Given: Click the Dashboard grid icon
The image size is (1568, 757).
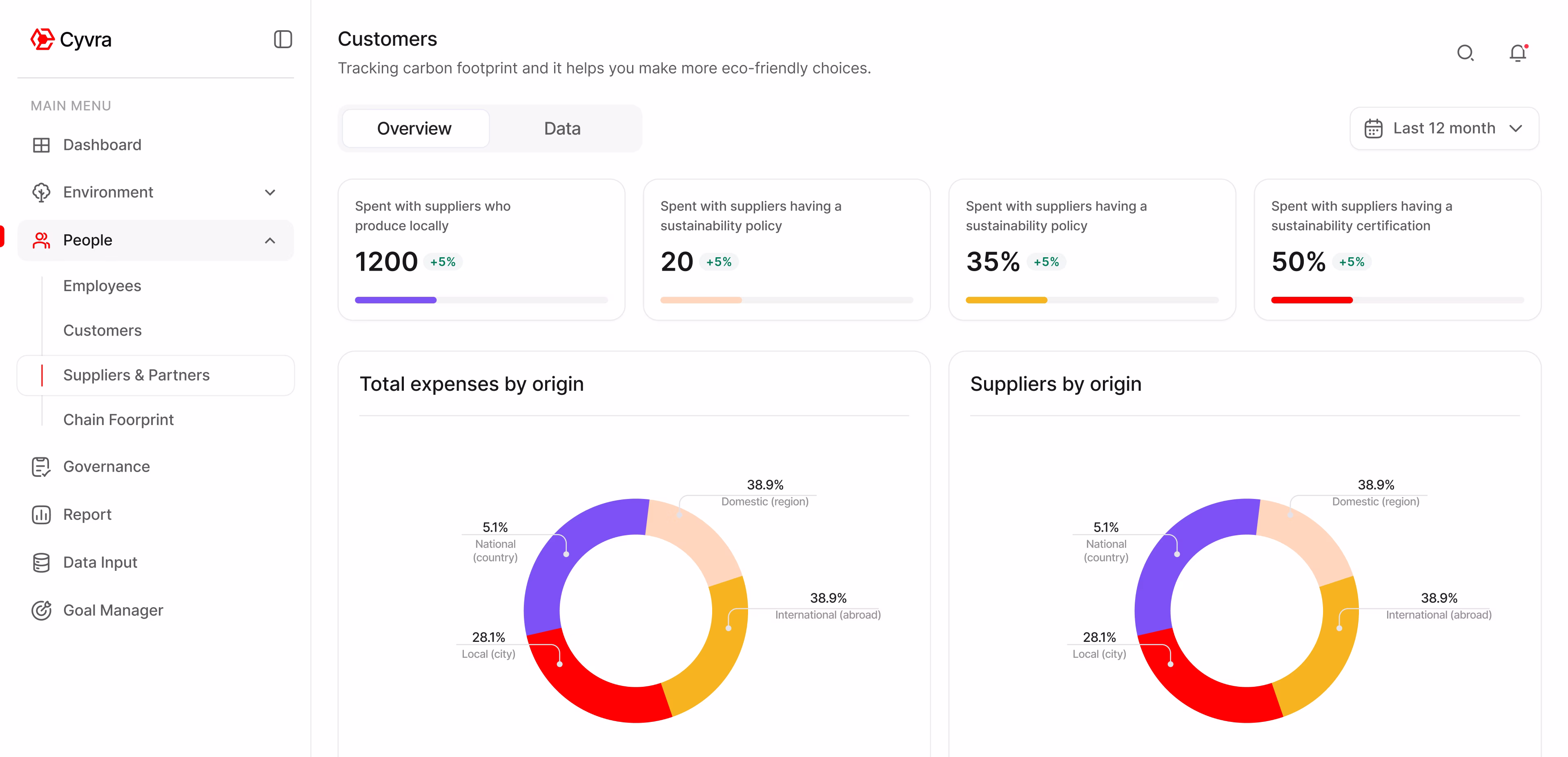Looking at the screenshot, I should (x=41, y=145).
